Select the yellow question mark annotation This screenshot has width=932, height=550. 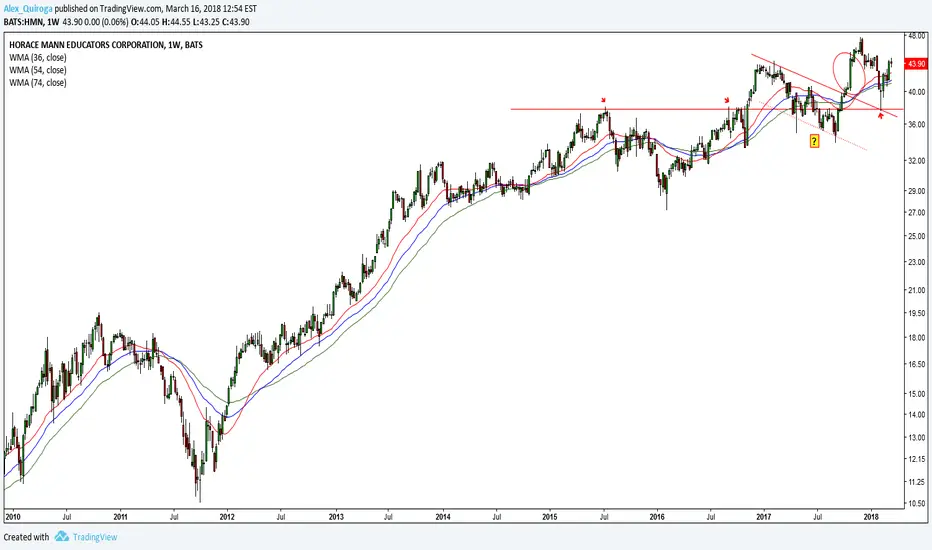click(814, 141)
